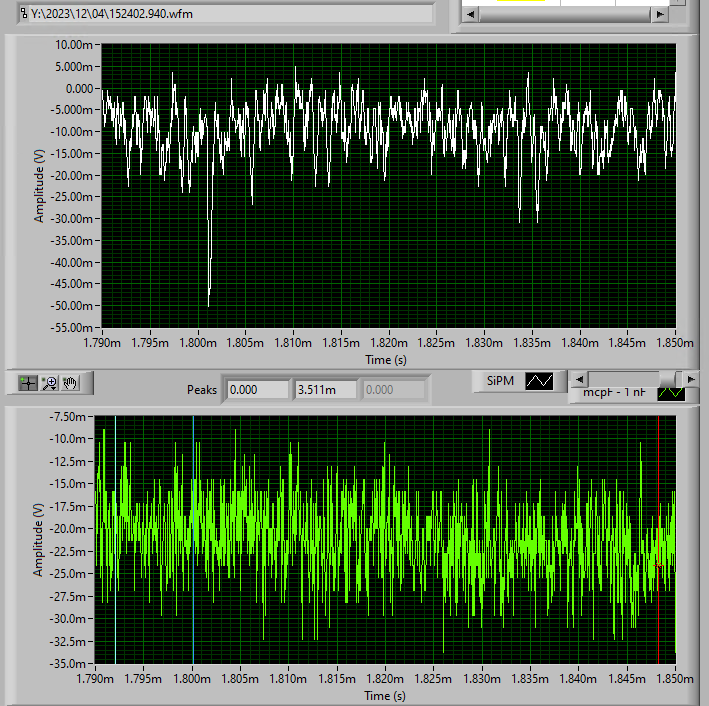Click the mcpF plot legend line icon

click(x=669, y=392)
